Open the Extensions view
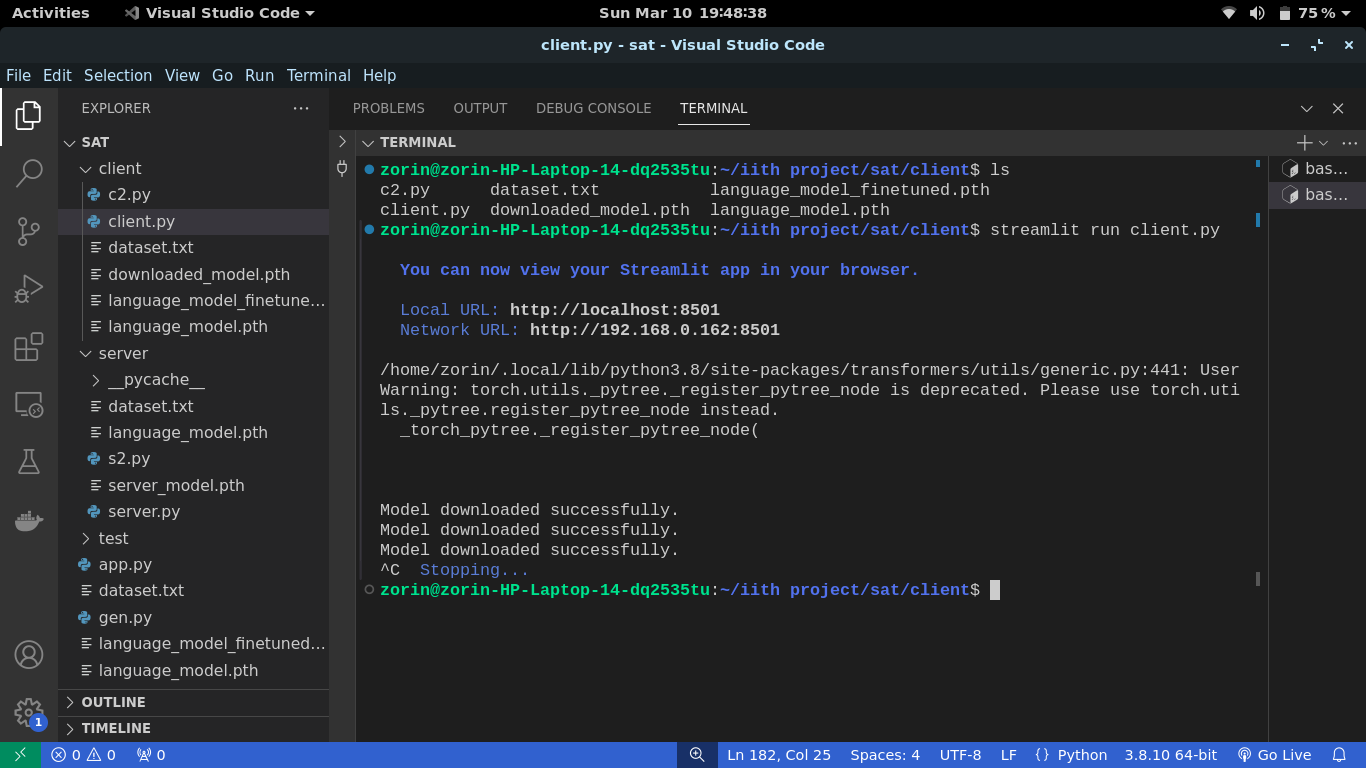This screenshot has width=1366, height=768. pyautogui.click(x=29, y=347)
